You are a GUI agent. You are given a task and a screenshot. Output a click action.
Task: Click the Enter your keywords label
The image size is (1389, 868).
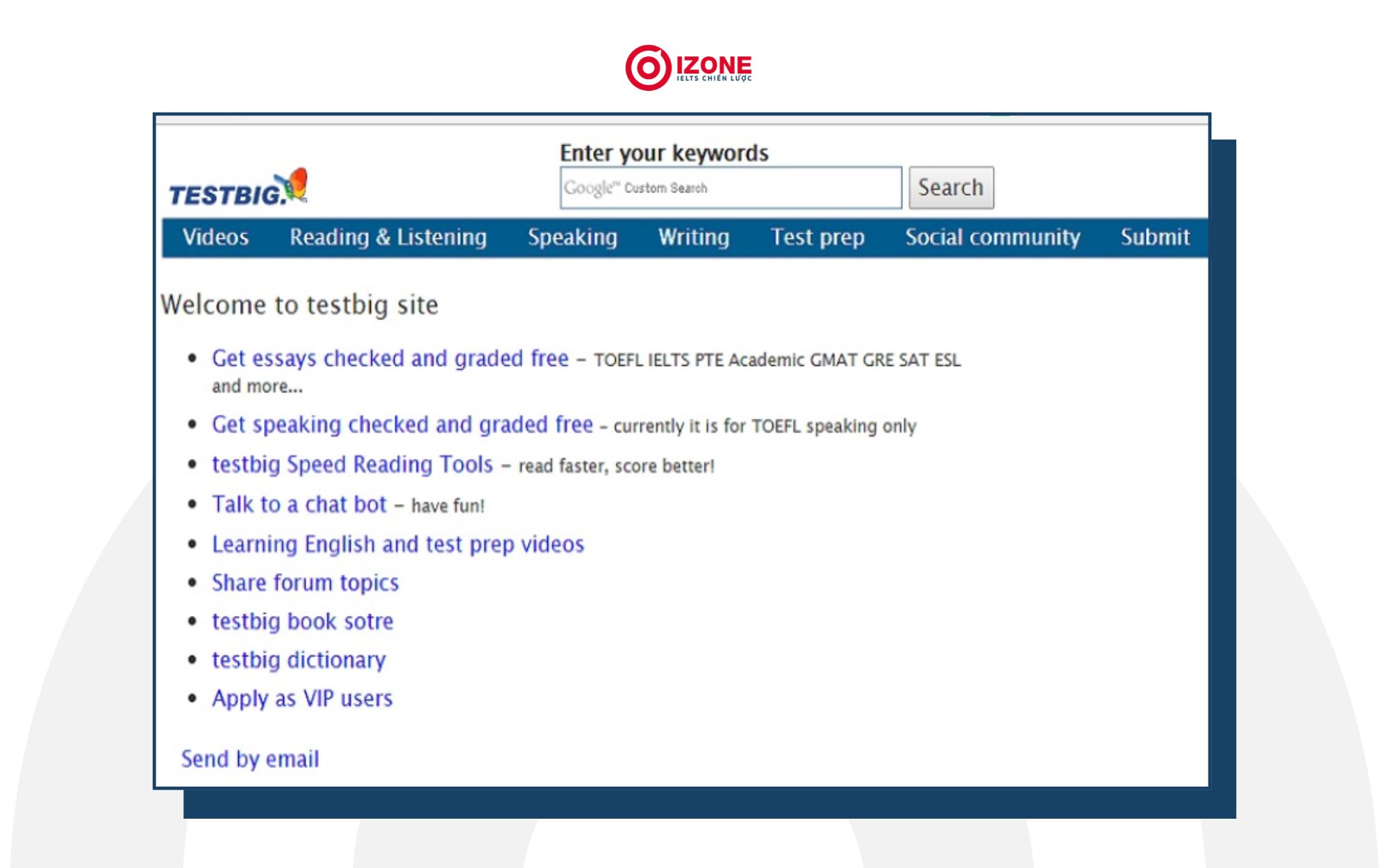[664, 153]
